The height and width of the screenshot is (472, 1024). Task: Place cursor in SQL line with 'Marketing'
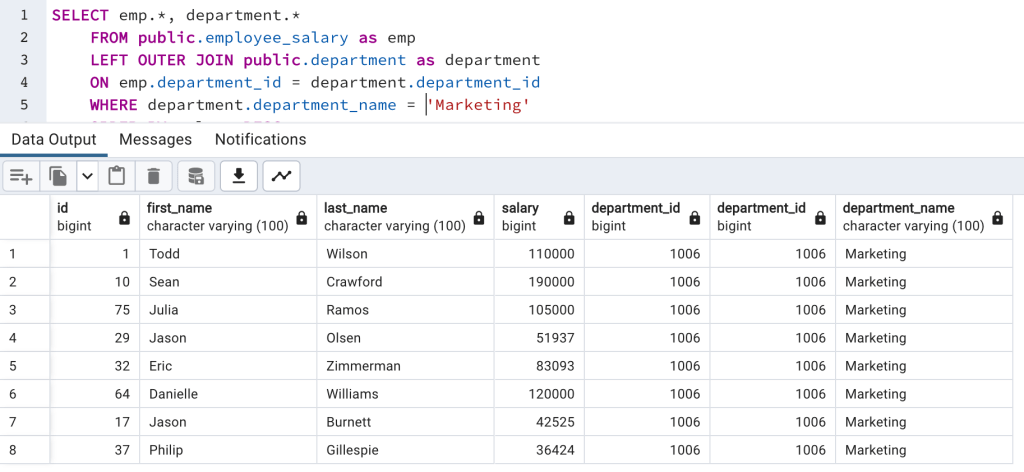pyautogui.click(x=478, y=105)
